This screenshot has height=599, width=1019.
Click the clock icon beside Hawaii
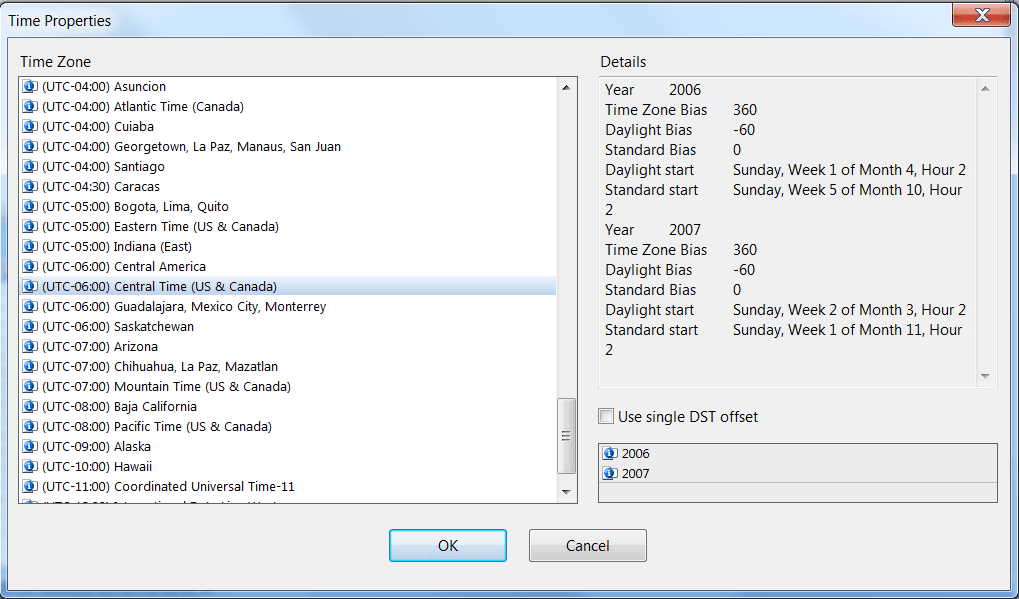click(x=29, y=466)
